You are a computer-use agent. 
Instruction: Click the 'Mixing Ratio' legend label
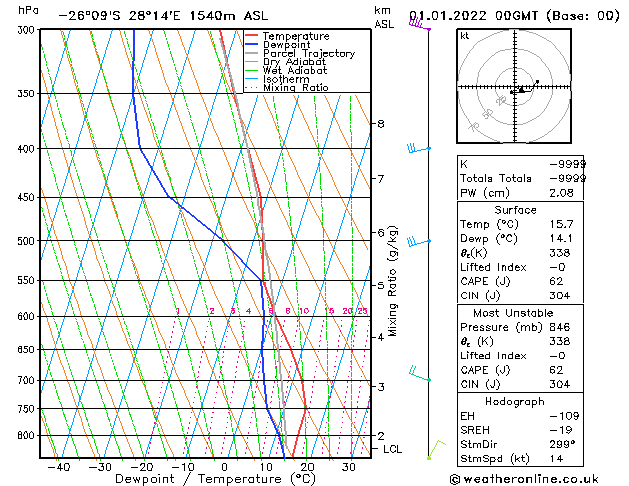[x=296, y=87]
